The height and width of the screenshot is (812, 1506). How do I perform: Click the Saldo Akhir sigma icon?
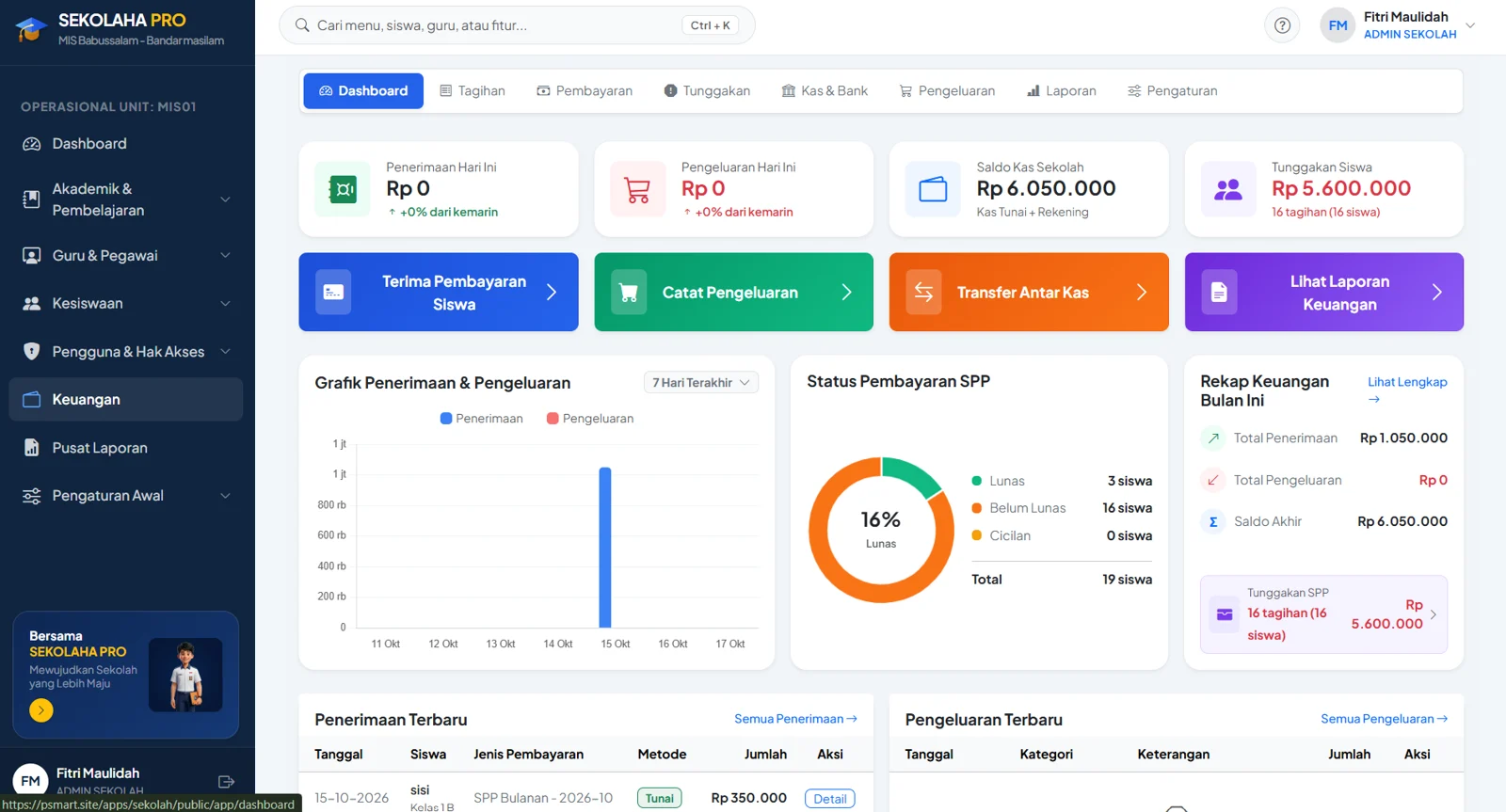pyautogui.click(x=1213, y=521)
